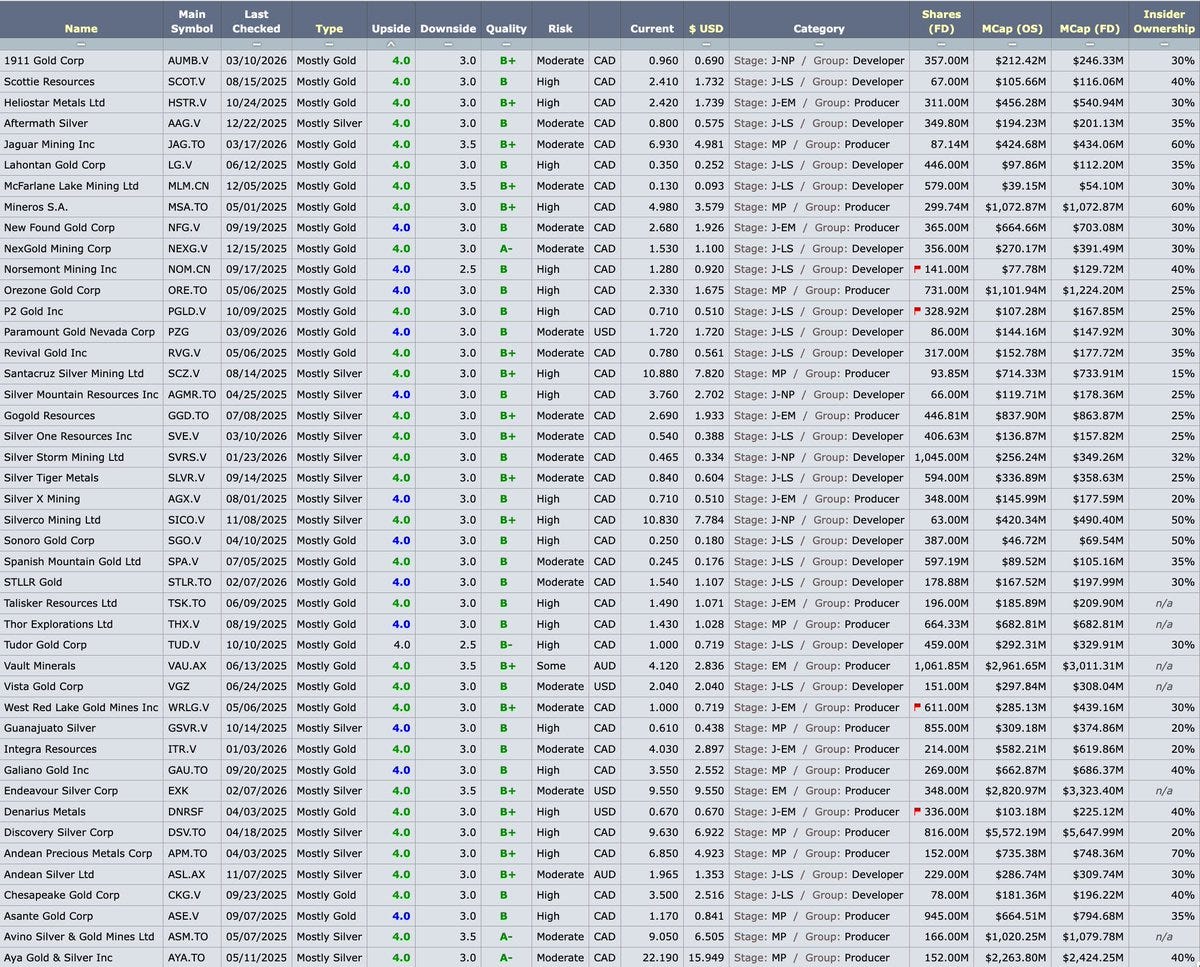
Task: Click the Talisker Resources Ltd name
Action: (60, 603)
